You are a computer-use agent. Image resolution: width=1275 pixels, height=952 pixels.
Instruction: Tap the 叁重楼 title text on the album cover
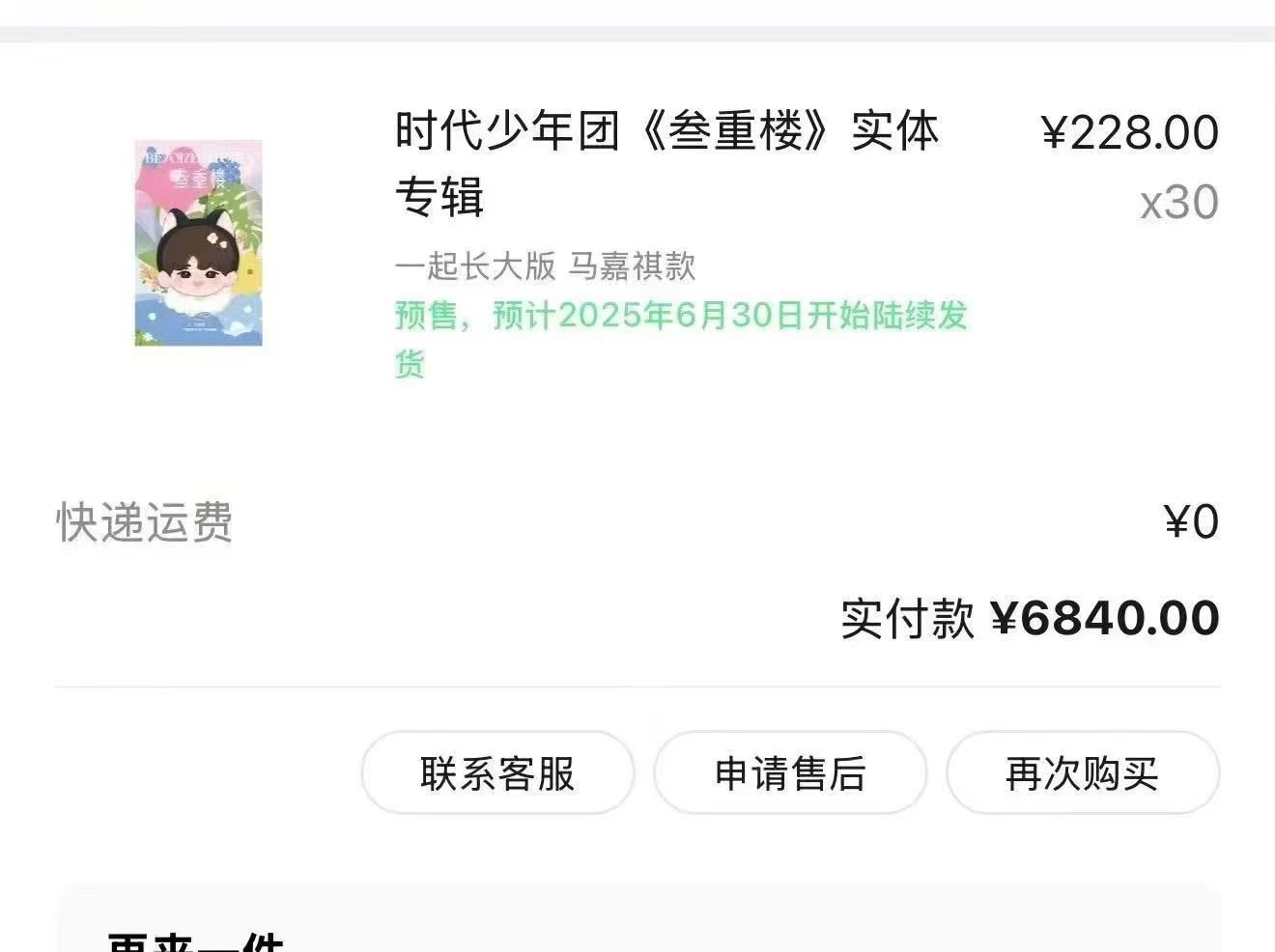click(x=198, y=179)
